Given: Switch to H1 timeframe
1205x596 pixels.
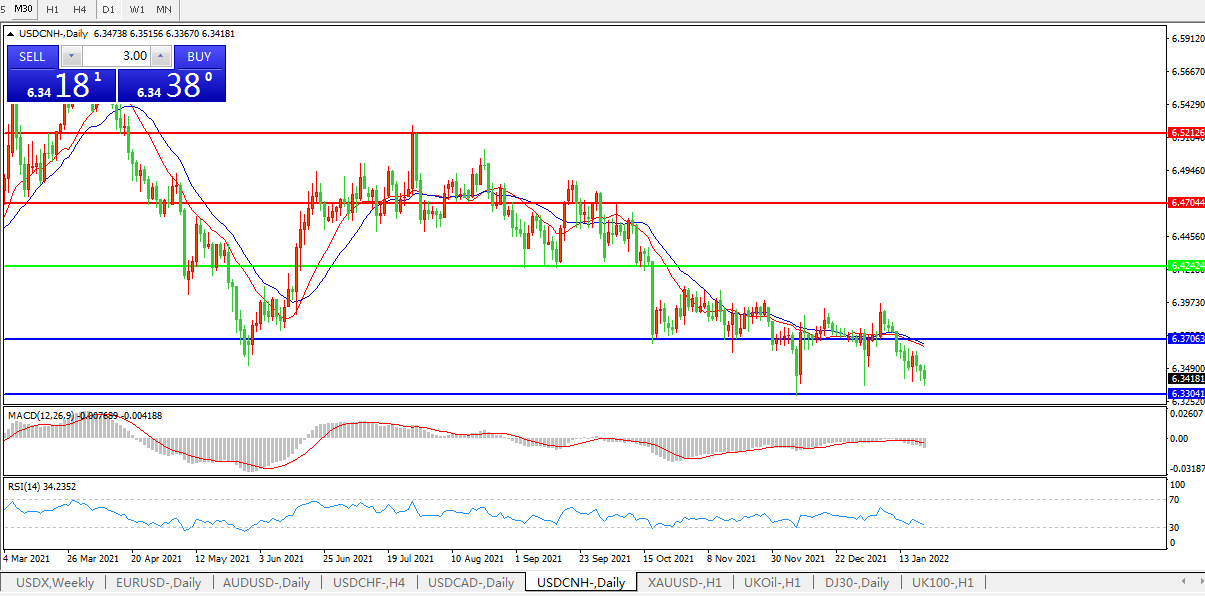Looking at the screenshot, I should coord(53,9).
